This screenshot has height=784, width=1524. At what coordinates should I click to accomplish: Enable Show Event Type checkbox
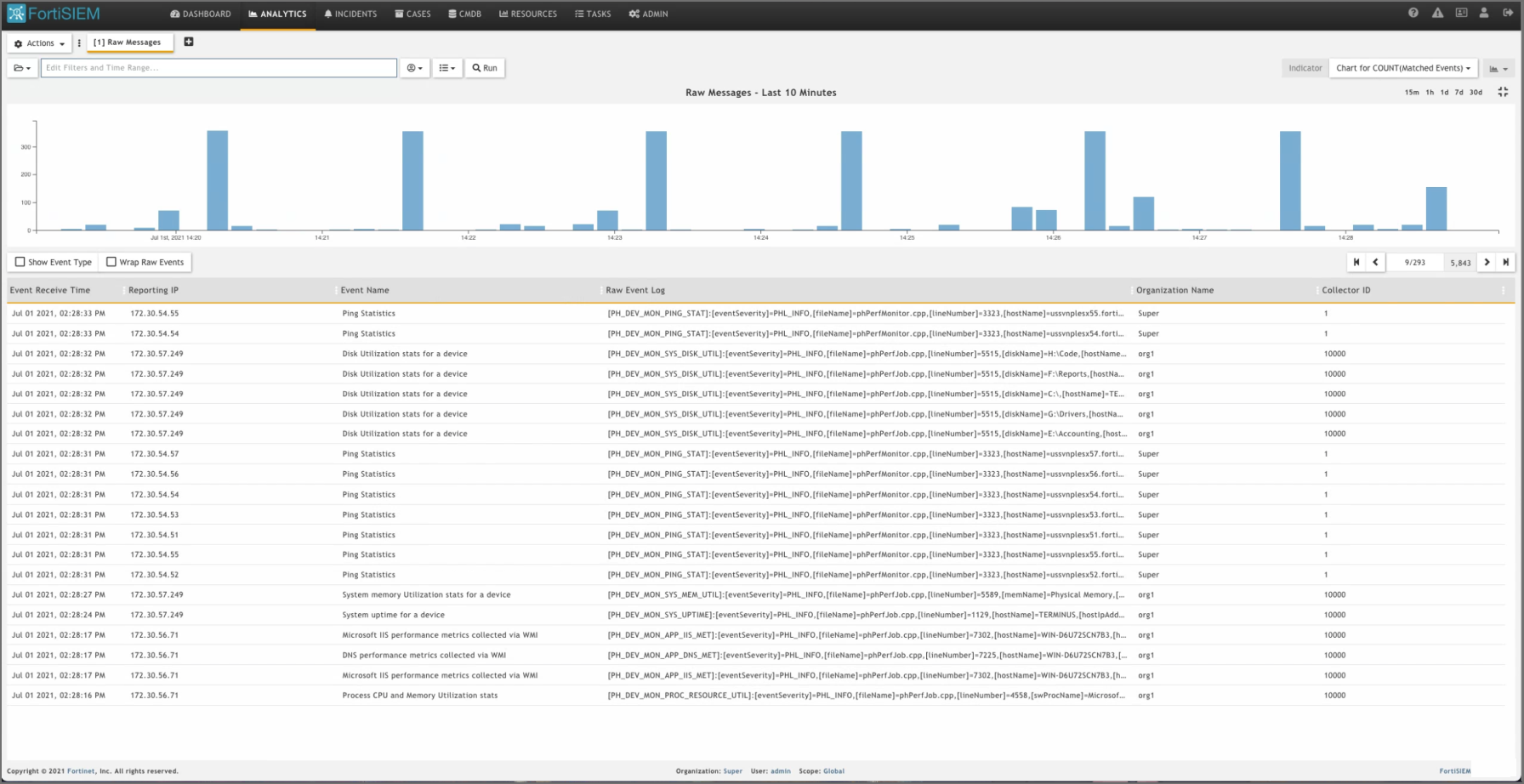[x=20, y=262]
